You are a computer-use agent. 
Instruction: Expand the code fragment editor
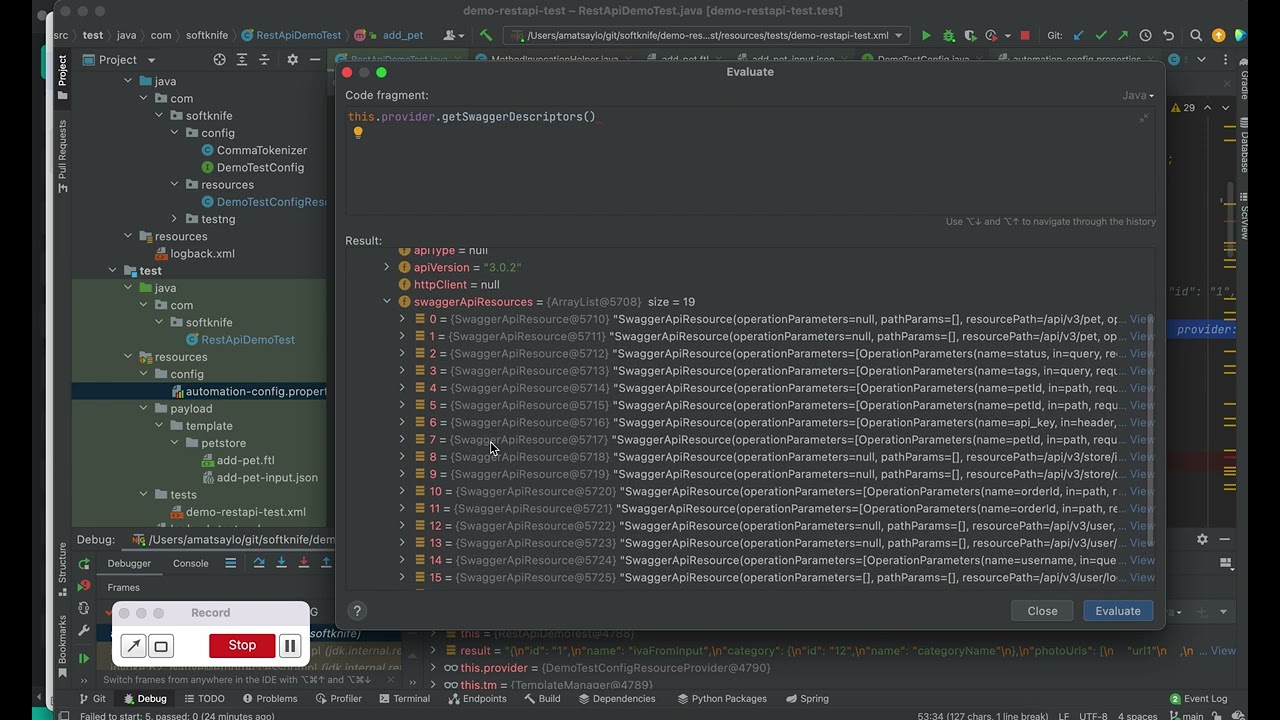pyautogui.click(x=1144, y=118)
